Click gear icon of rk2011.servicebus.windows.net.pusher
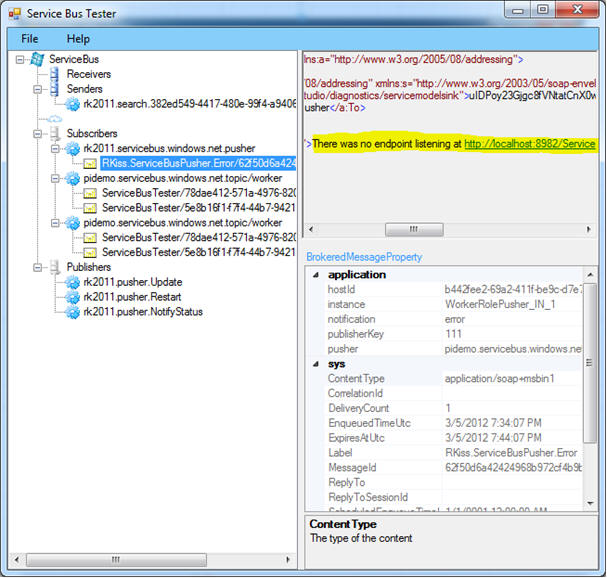 coord(72,148)
